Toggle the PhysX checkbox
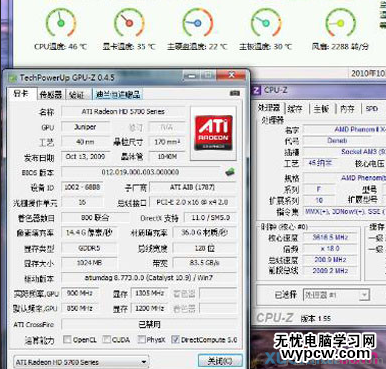The image size is (386, 369). tap(141, 339)
